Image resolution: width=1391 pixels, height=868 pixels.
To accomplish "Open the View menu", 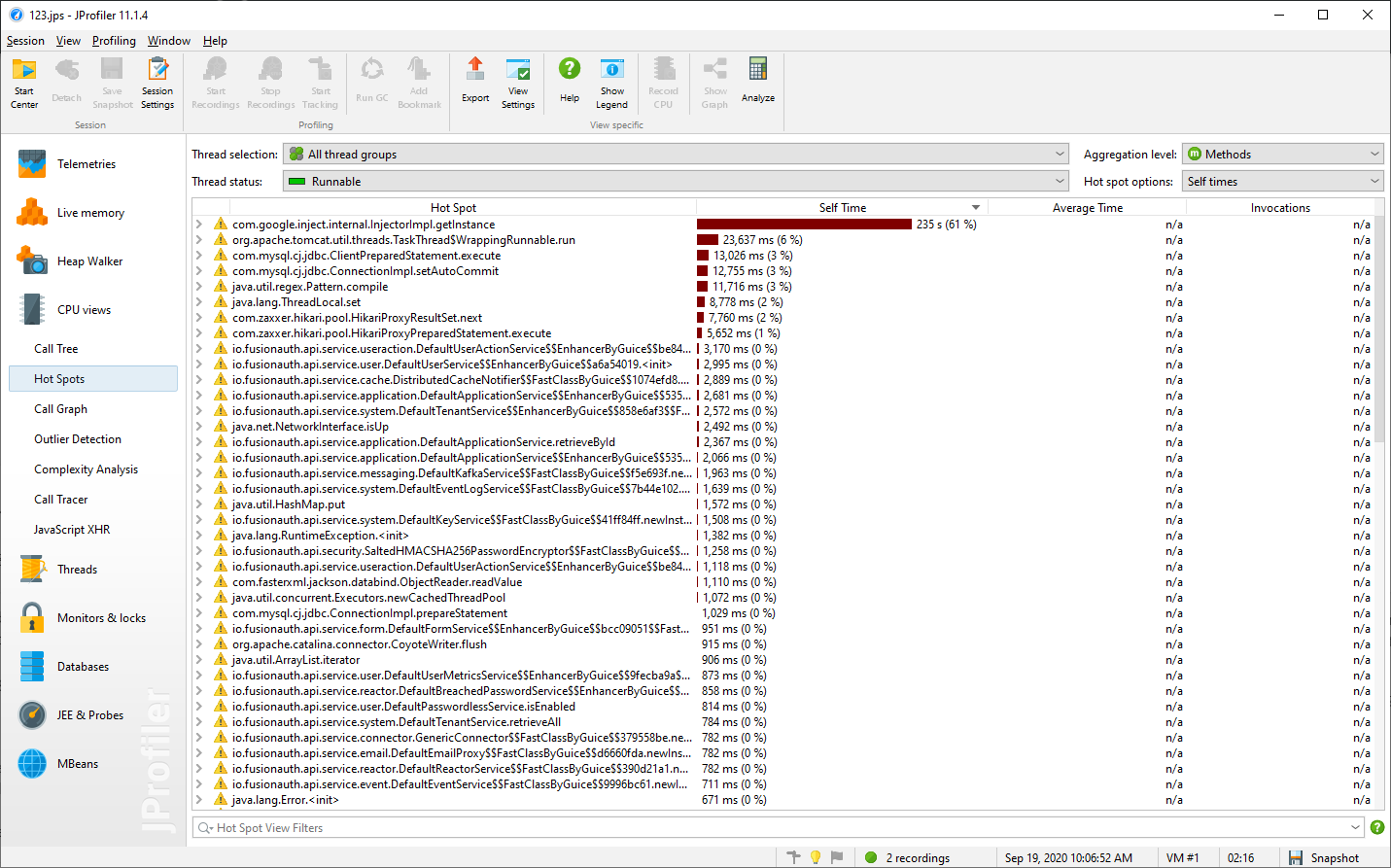I will coord(68,41).
